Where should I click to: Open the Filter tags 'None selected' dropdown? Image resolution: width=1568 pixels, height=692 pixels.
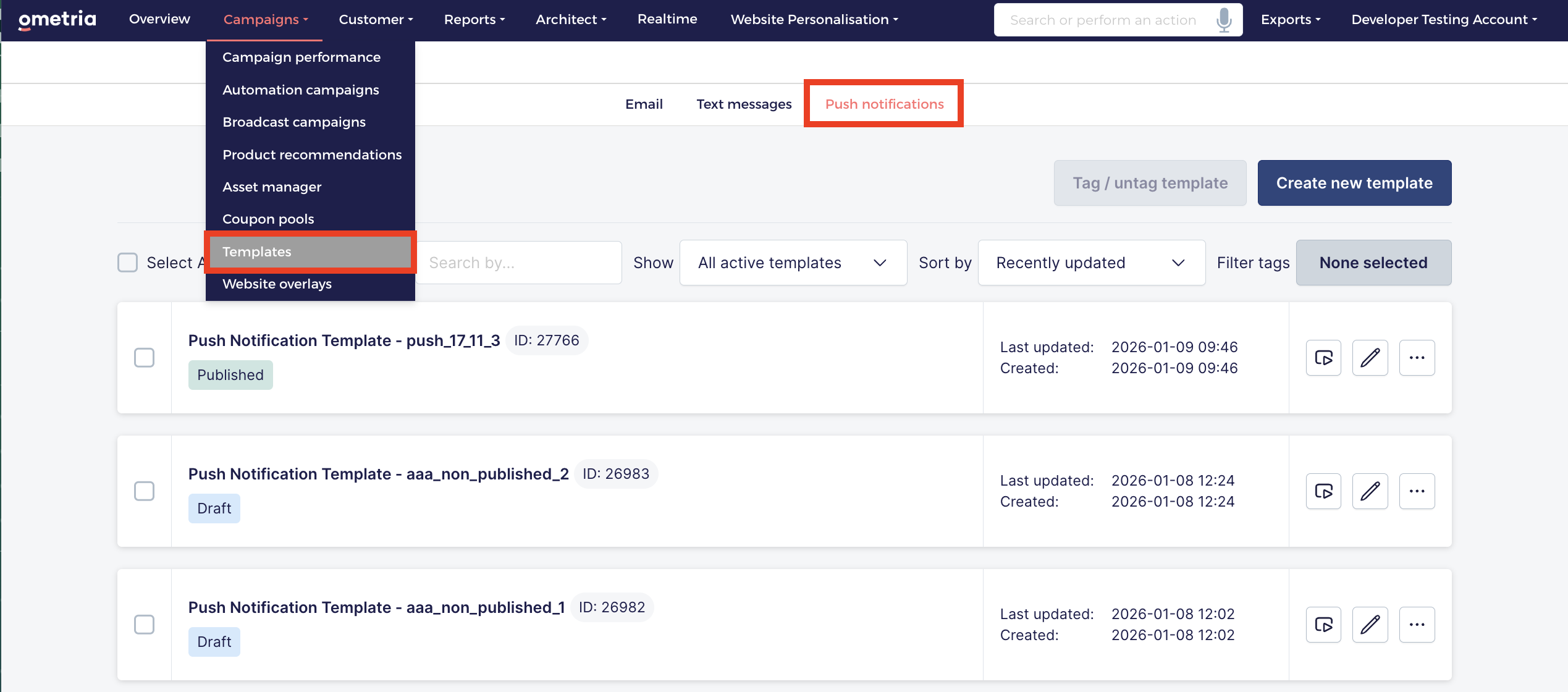tap(1373, 263)
